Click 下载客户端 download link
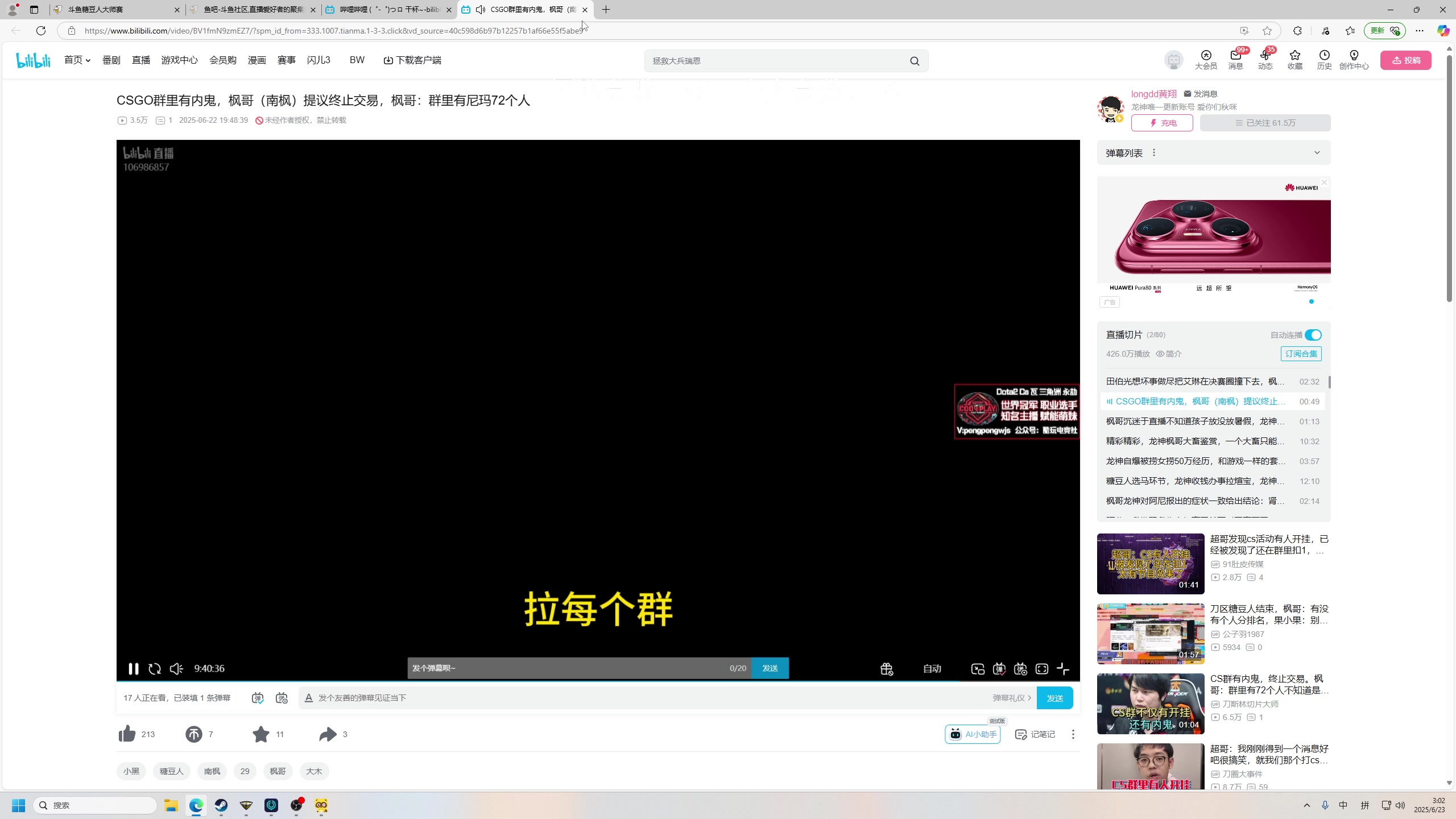The width and height of the screenshot is (1456, 819). pyautogui.click(x=412, y=60)
